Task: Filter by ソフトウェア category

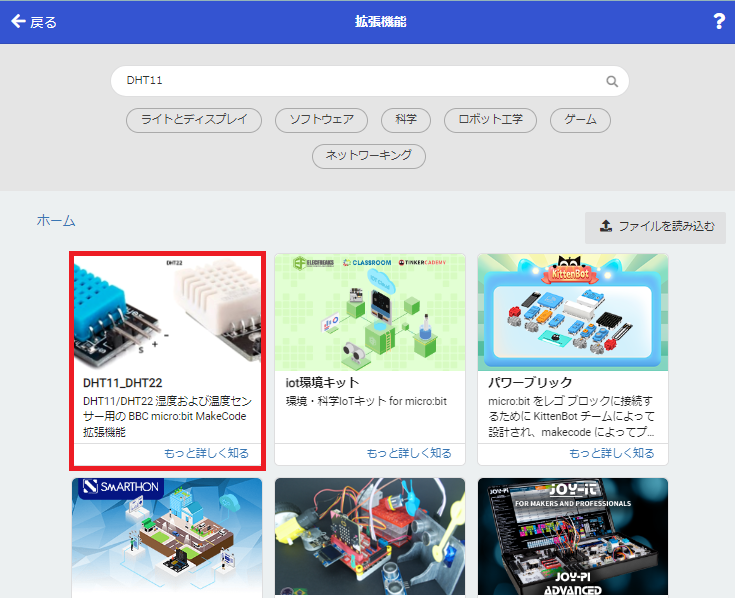Action: 321,120
